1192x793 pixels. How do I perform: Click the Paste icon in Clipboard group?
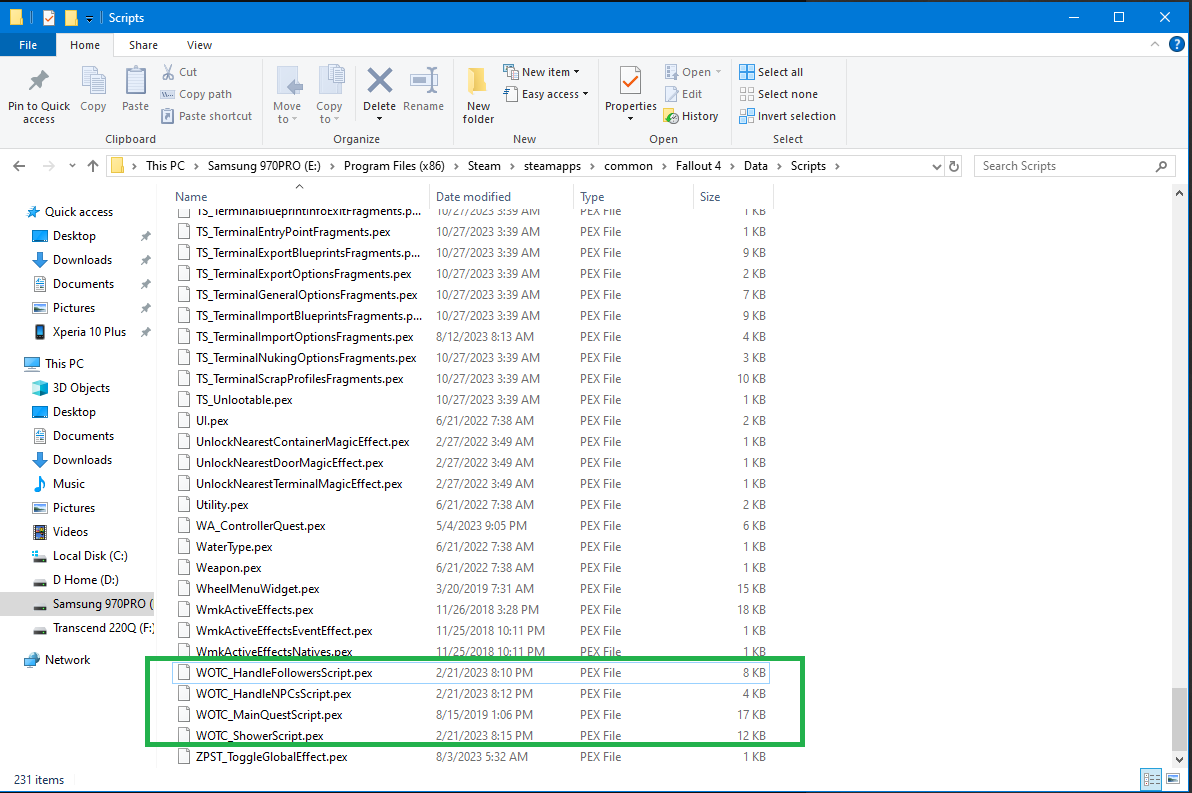(135, 84)
